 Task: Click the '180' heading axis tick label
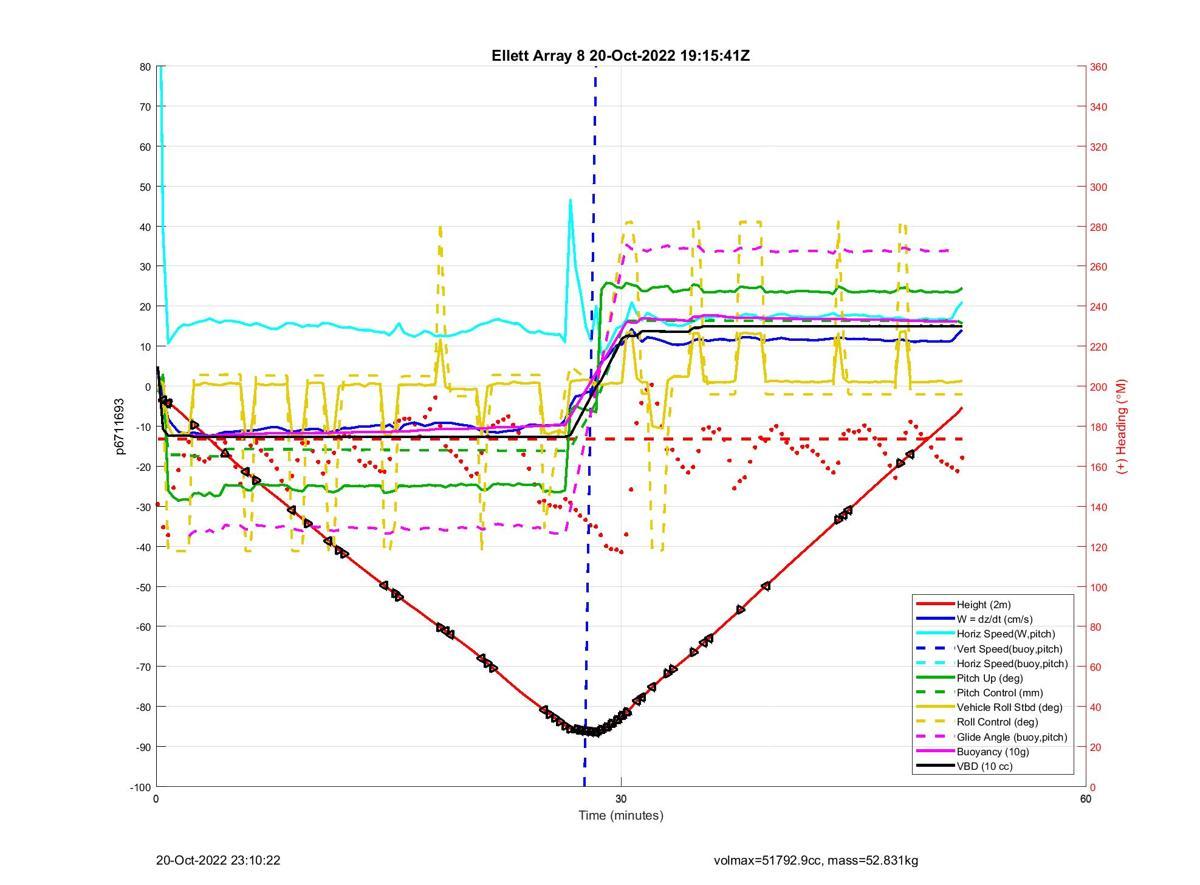[x=1098, y=427]
